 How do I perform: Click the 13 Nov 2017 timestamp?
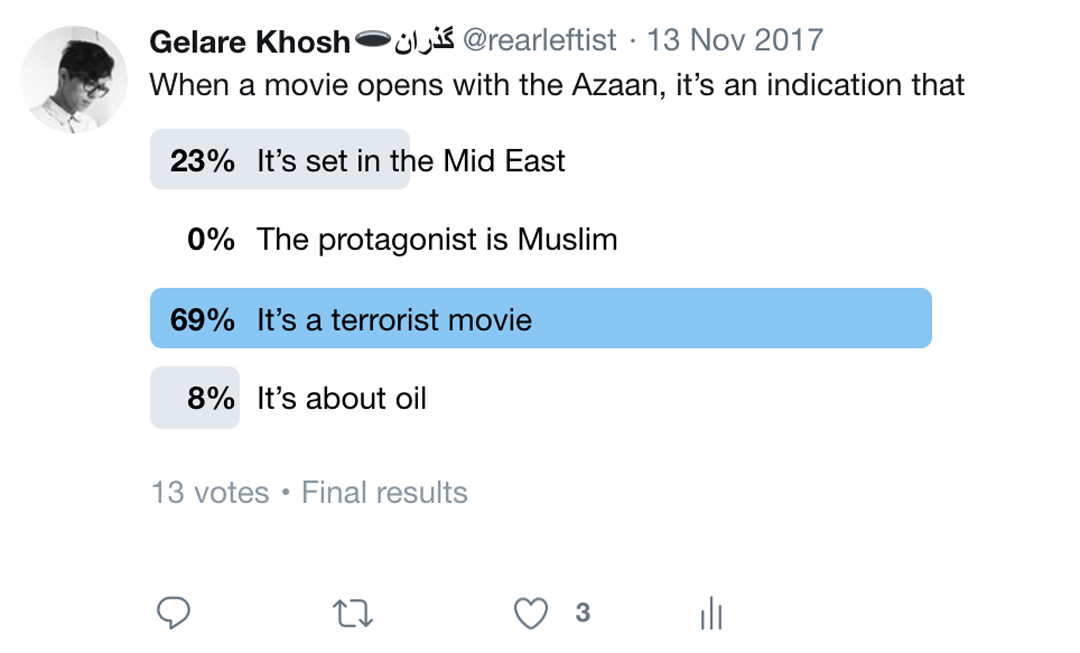click(735, 41)
